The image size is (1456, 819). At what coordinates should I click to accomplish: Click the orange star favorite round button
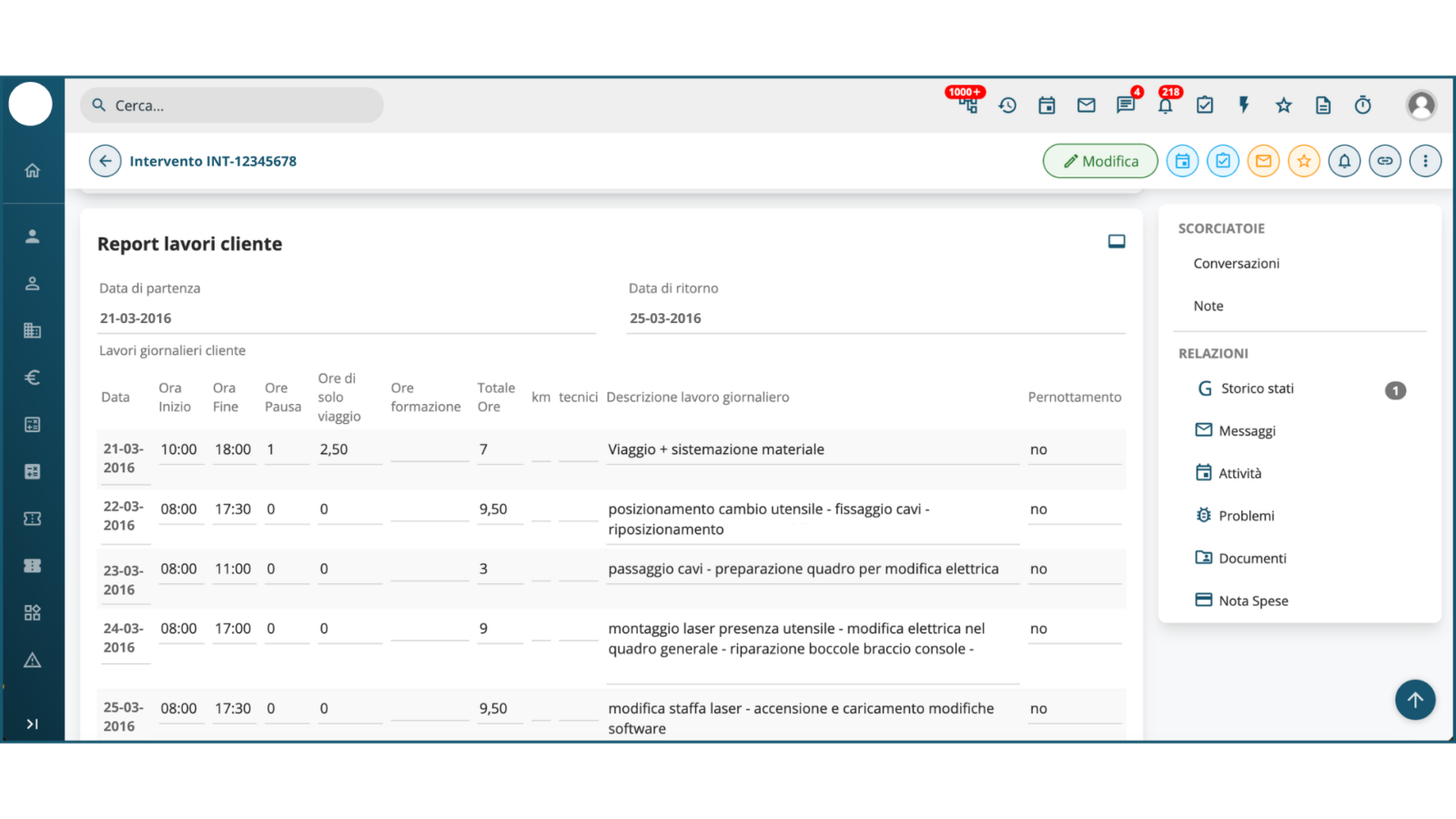[1304, 161]
